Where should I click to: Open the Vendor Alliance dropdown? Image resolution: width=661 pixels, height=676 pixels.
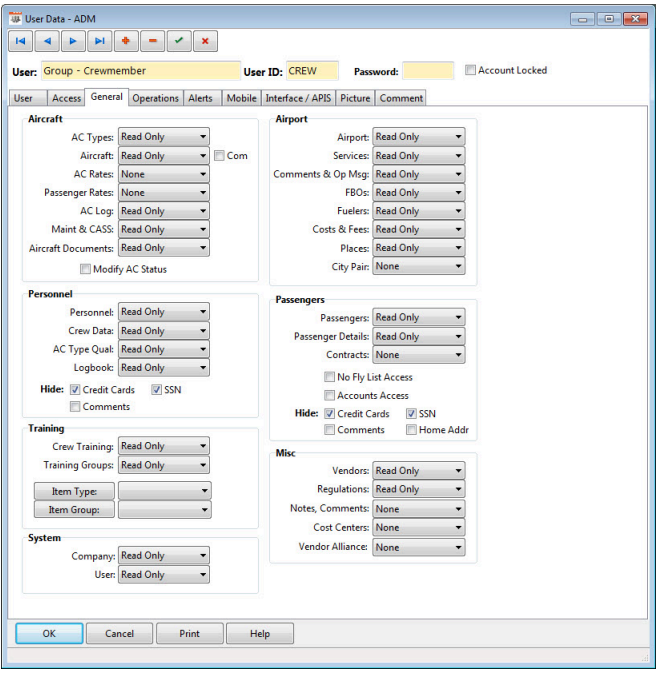418,547
